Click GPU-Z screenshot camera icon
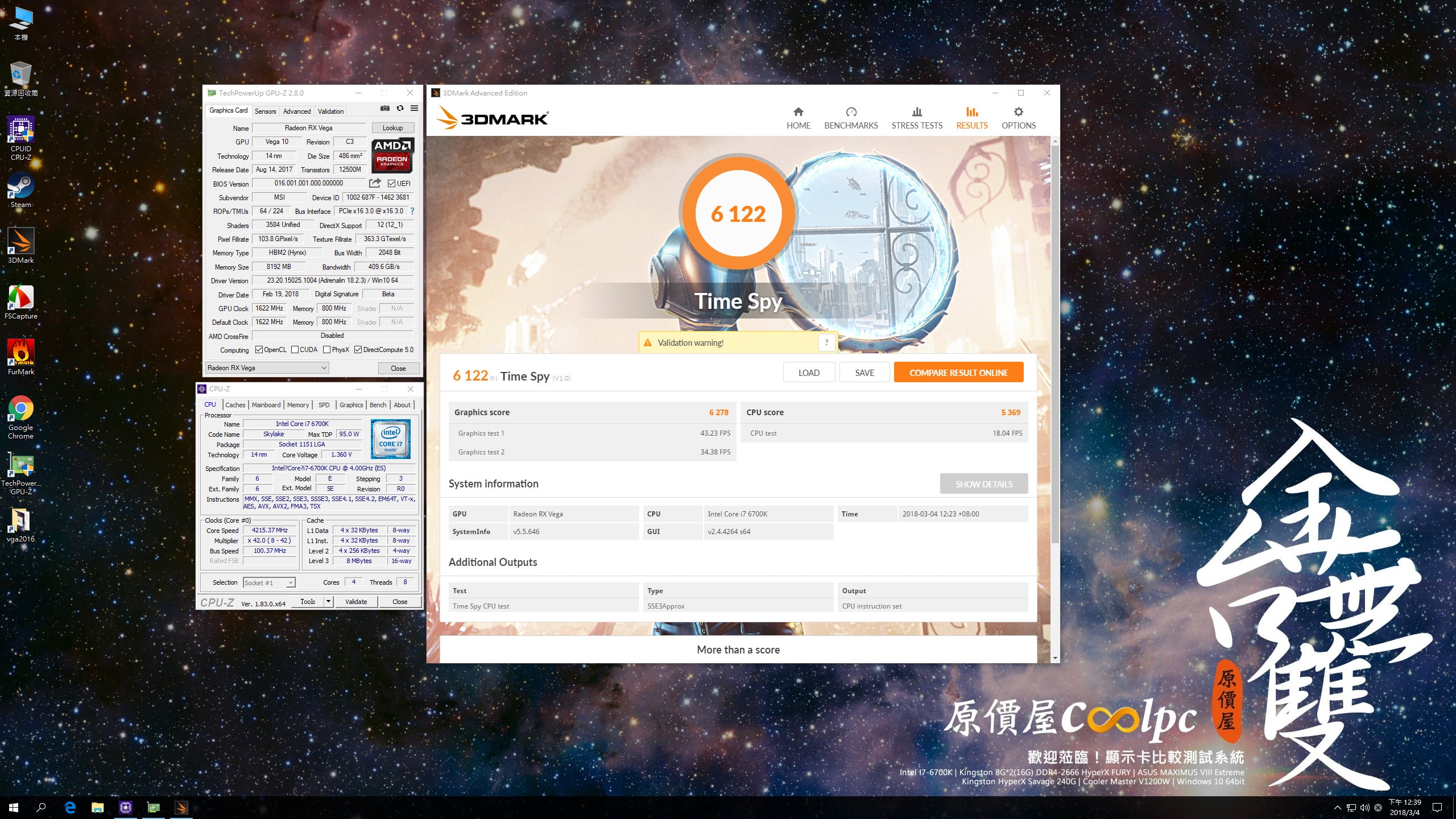The image size is (1456, 819). (x=385, y=108)
